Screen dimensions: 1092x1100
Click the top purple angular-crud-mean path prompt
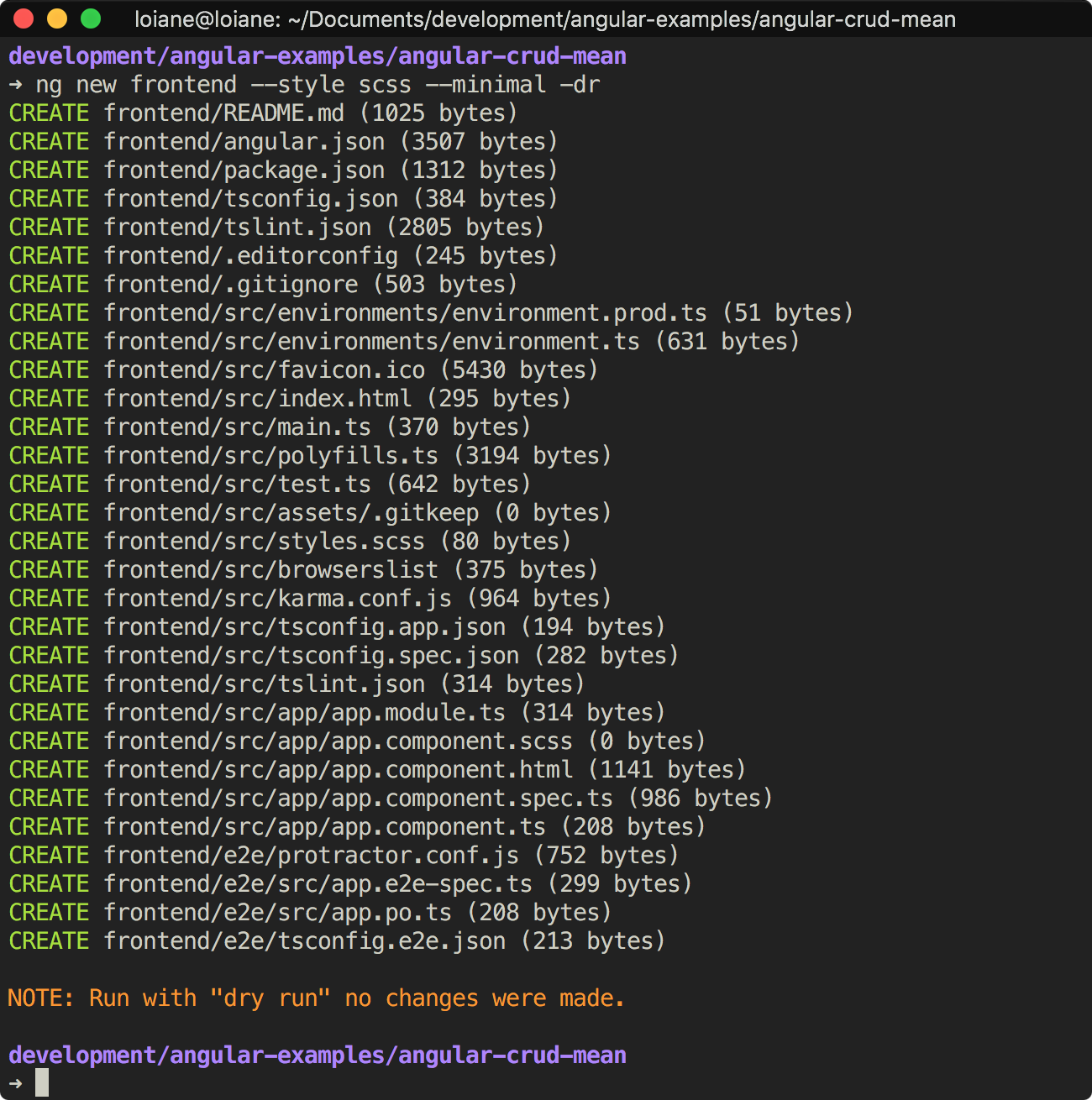tap(318, 56)
